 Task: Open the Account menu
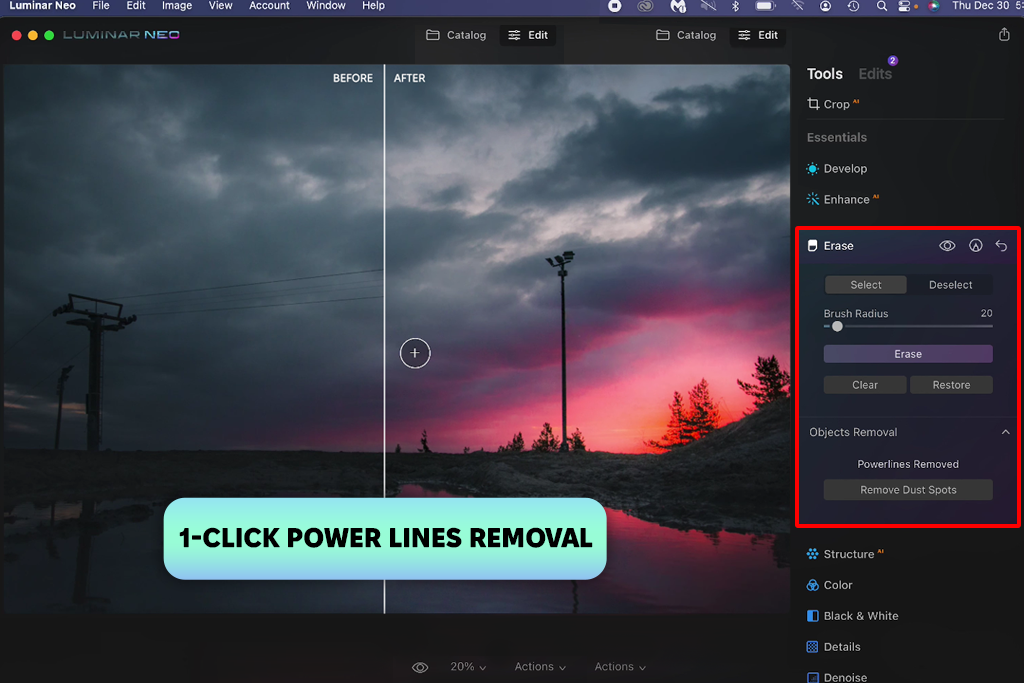point(269,6)
